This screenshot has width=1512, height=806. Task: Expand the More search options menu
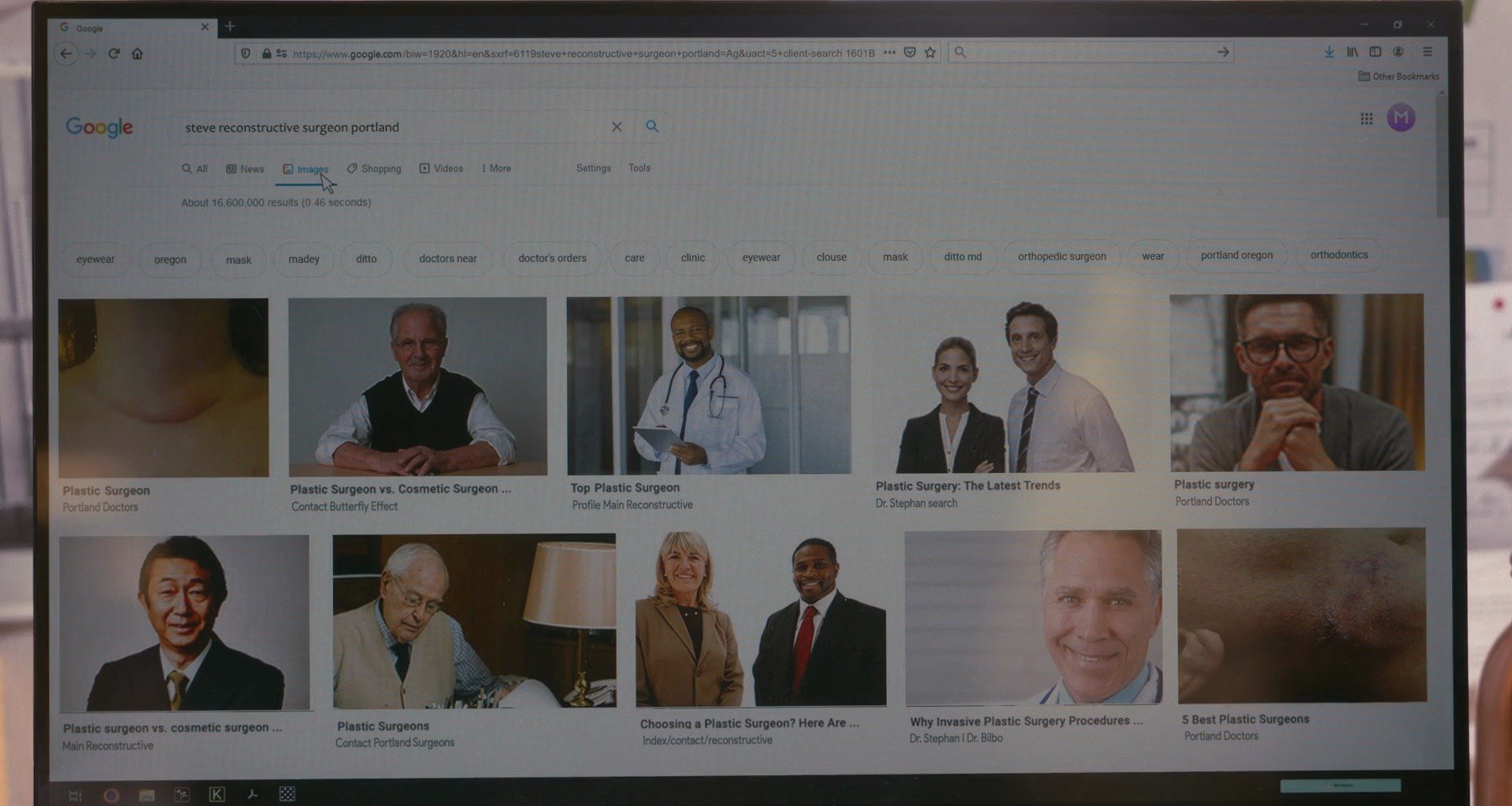496,168
